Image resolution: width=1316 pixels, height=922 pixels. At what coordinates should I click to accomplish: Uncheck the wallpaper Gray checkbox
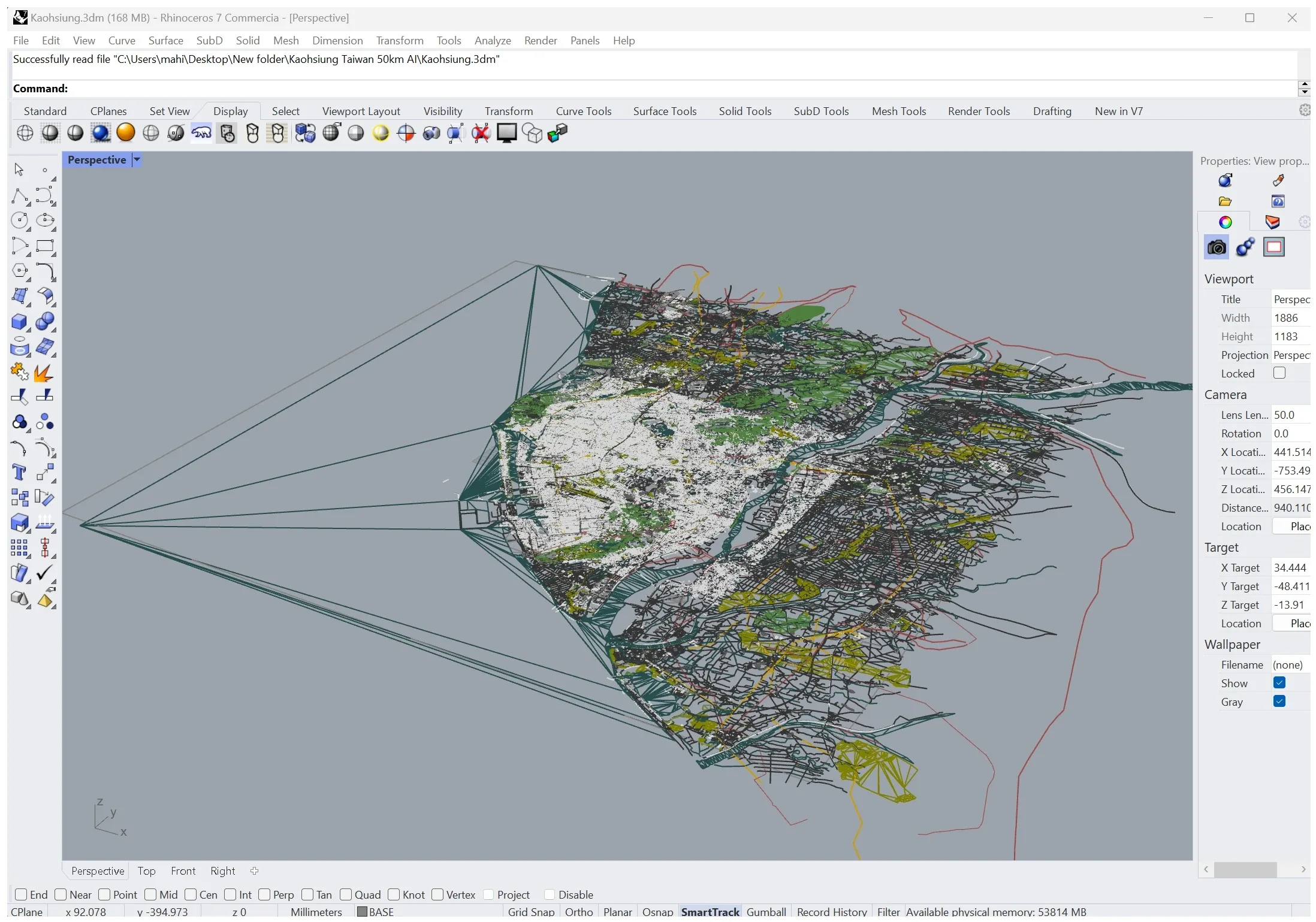pos(1279,702)
